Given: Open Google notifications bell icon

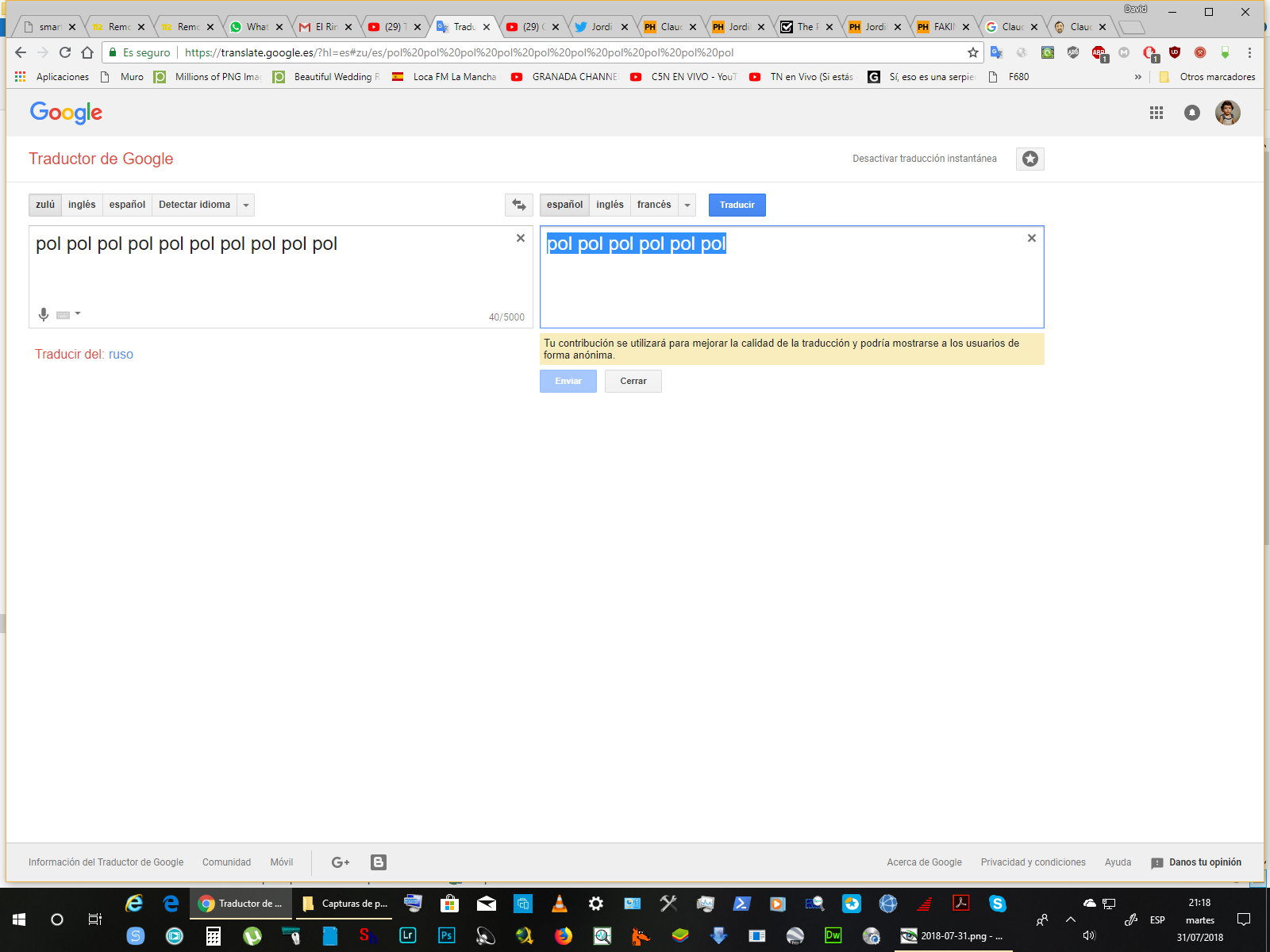Looking at the screenshot, I should pyautogui.click(x=1191, y=113).
